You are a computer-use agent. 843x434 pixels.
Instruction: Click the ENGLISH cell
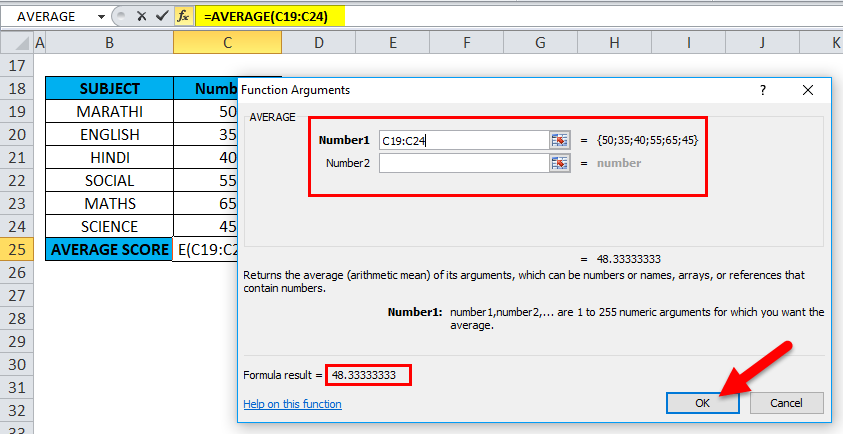[x=109, y=134]
